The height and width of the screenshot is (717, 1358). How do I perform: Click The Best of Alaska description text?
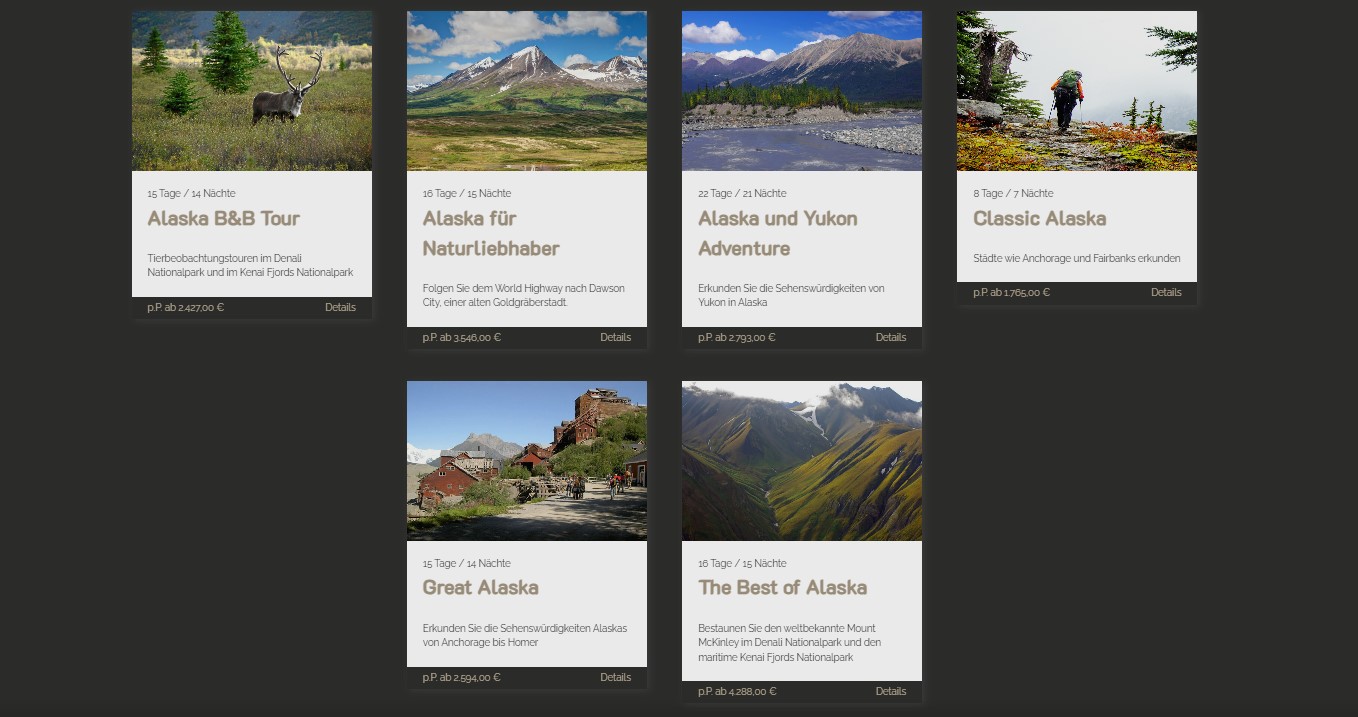point(789,643)
